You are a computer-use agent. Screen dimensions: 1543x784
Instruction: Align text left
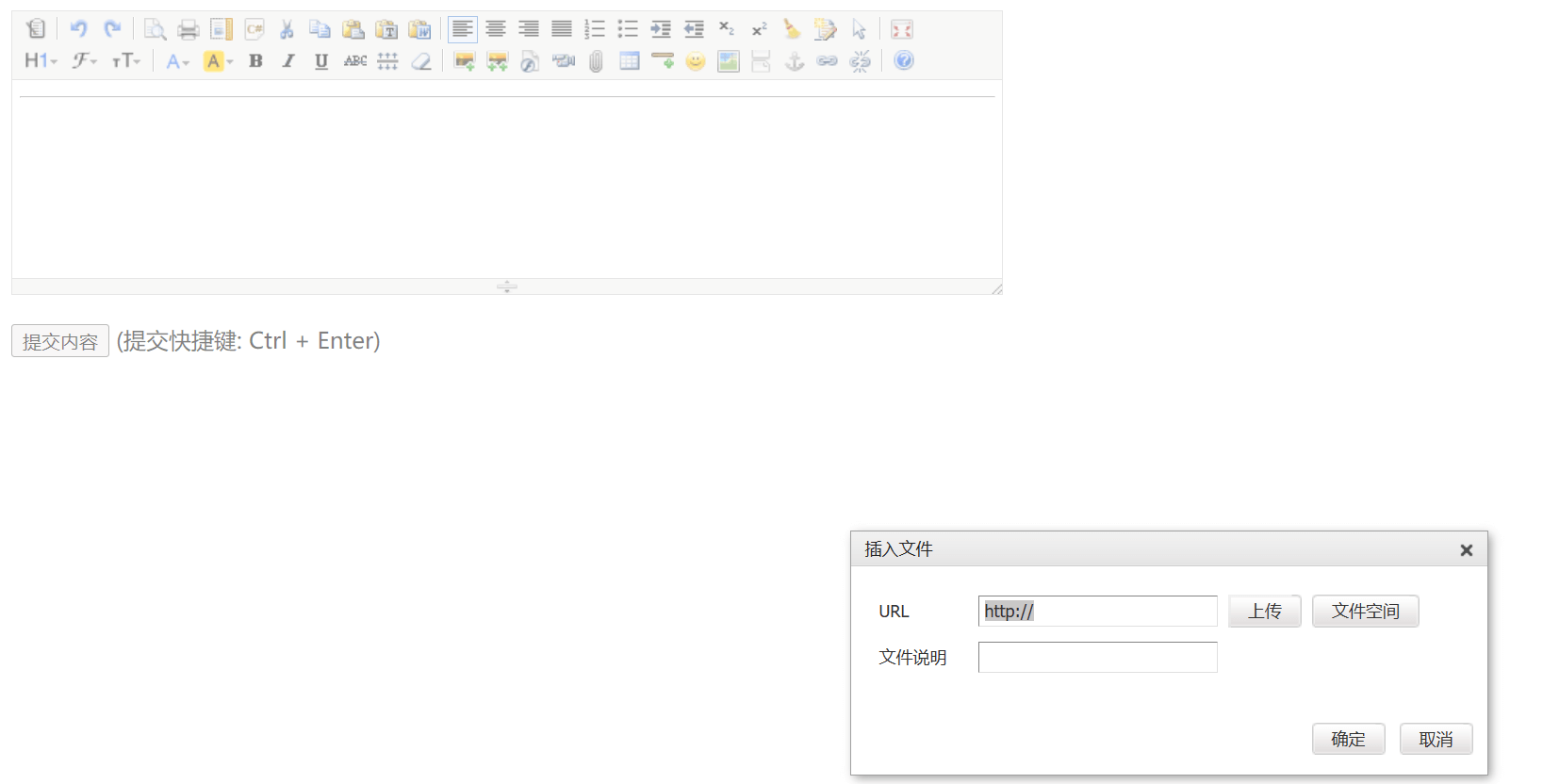click(x=463, y=29)
